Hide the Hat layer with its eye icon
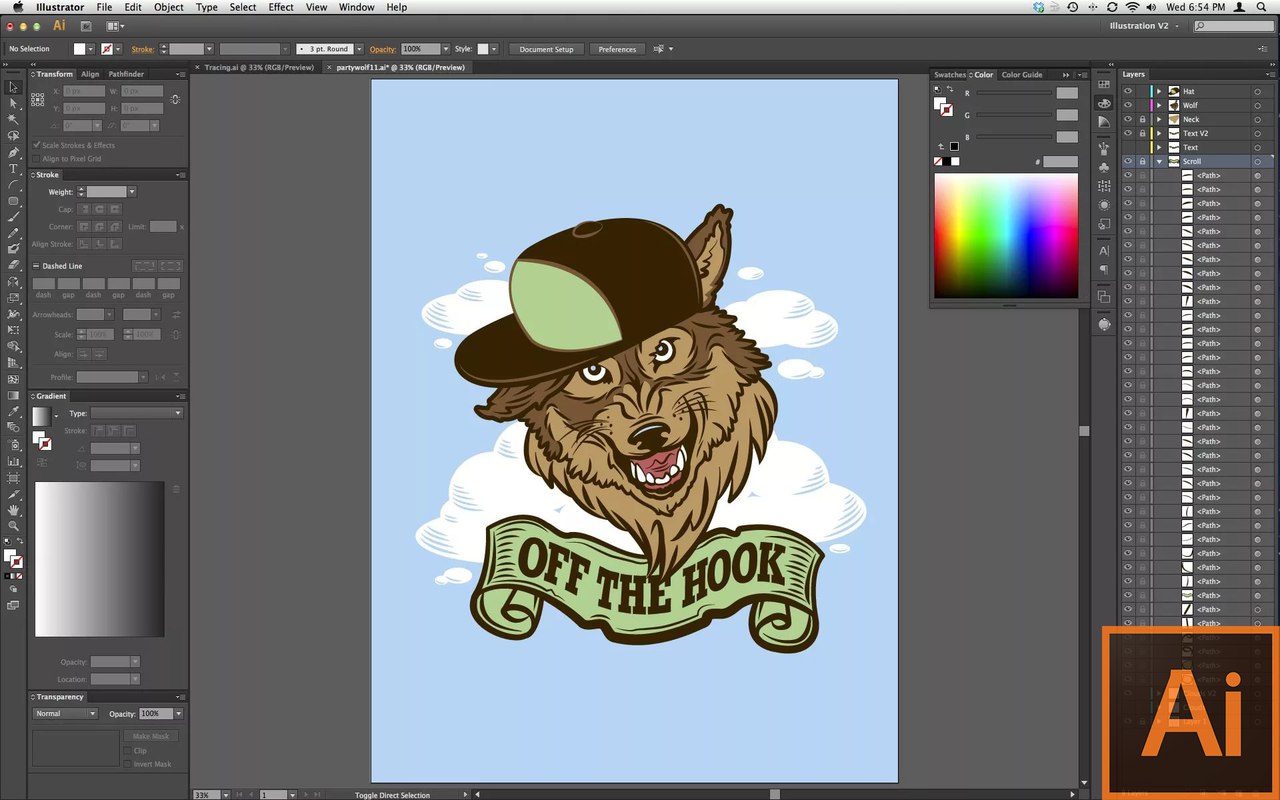 click(1128, 91)
